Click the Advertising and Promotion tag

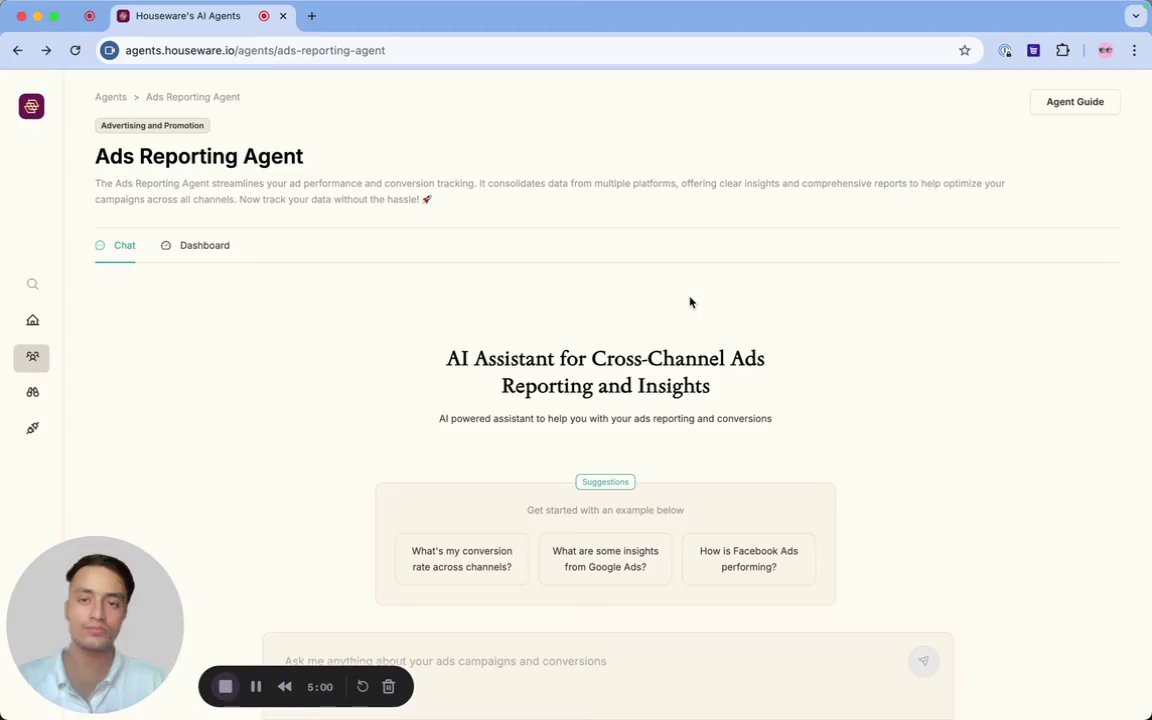click(x=152, y=126)
